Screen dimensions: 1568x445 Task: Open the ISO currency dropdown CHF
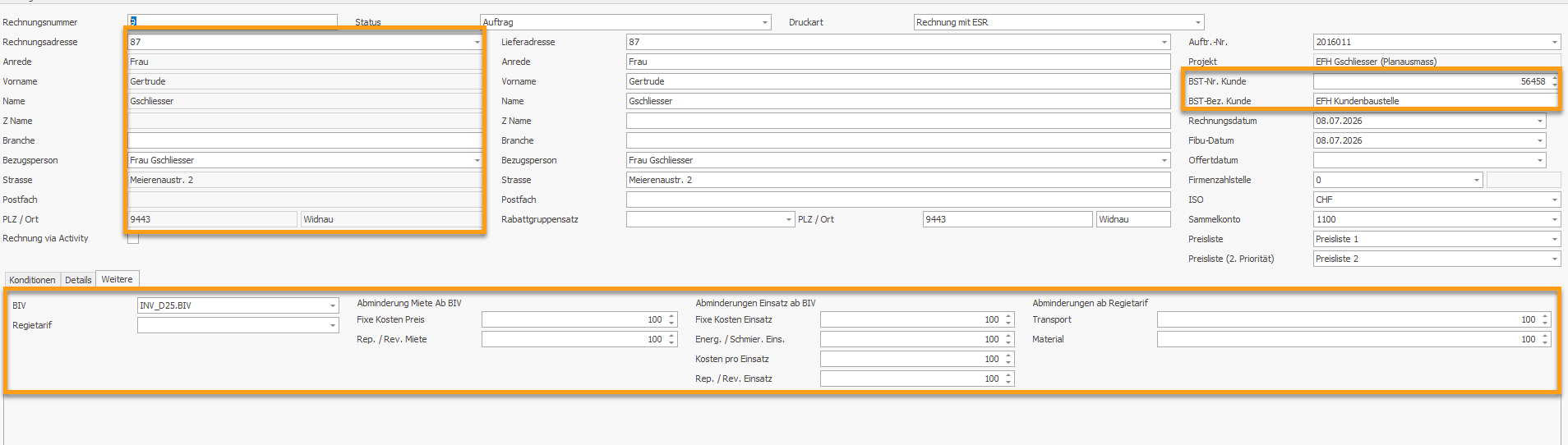pos(1555,200)
